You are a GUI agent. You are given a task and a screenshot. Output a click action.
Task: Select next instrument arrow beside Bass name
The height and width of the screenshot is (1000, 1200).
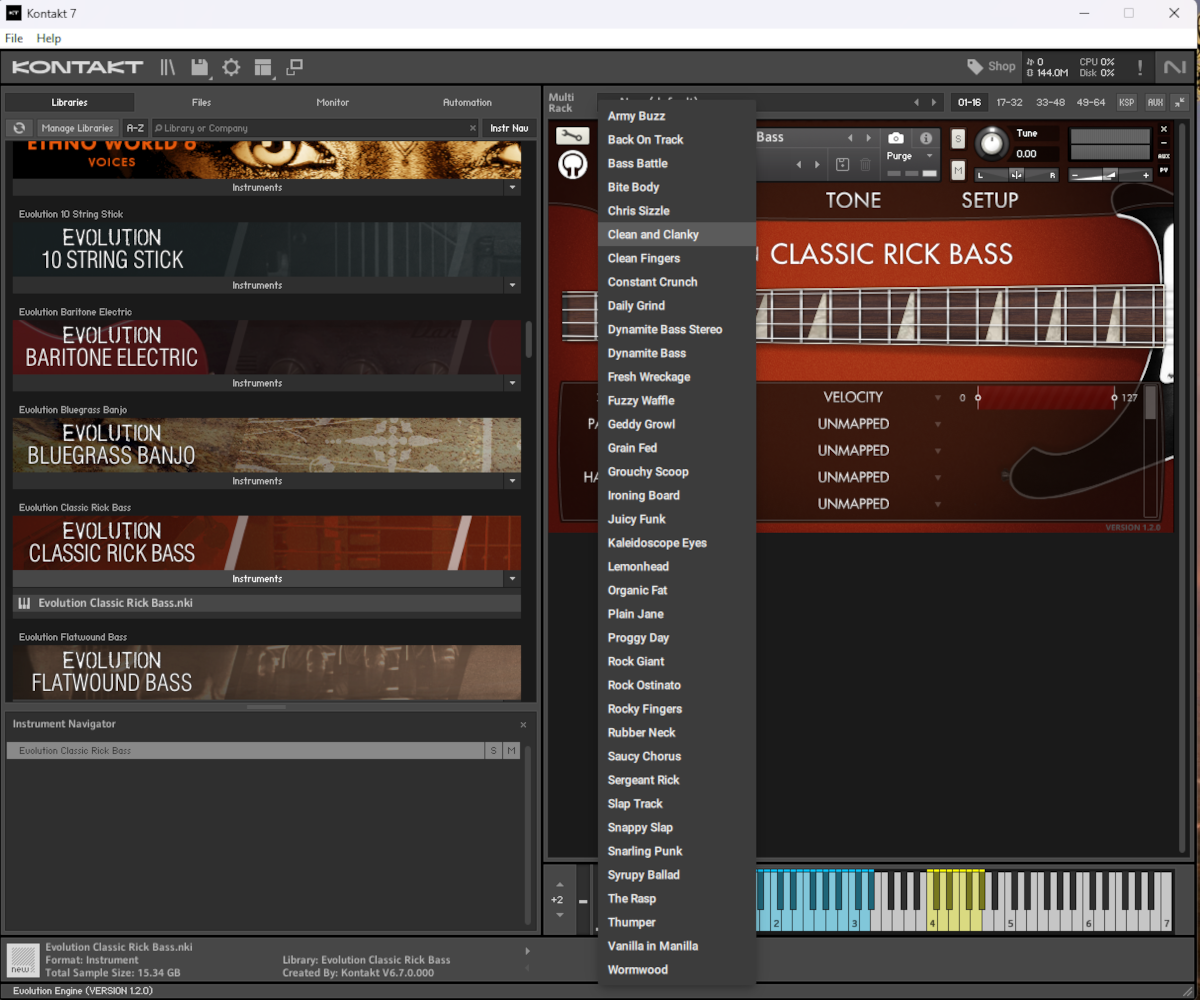click(x=869, y=138)
